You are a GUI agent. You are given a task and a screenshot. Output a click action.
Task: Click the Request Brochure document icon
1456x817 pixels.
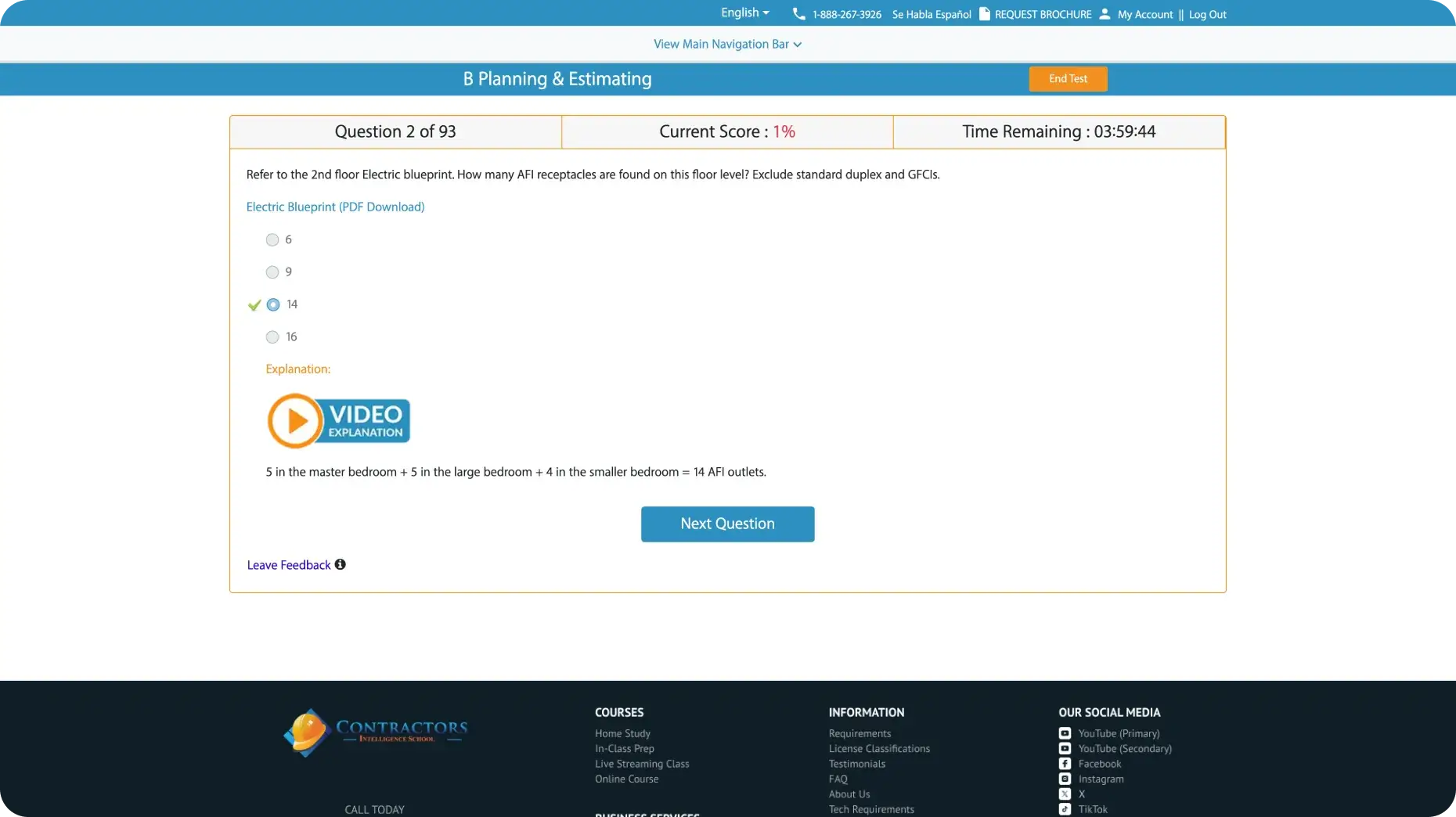pos(985,14)
